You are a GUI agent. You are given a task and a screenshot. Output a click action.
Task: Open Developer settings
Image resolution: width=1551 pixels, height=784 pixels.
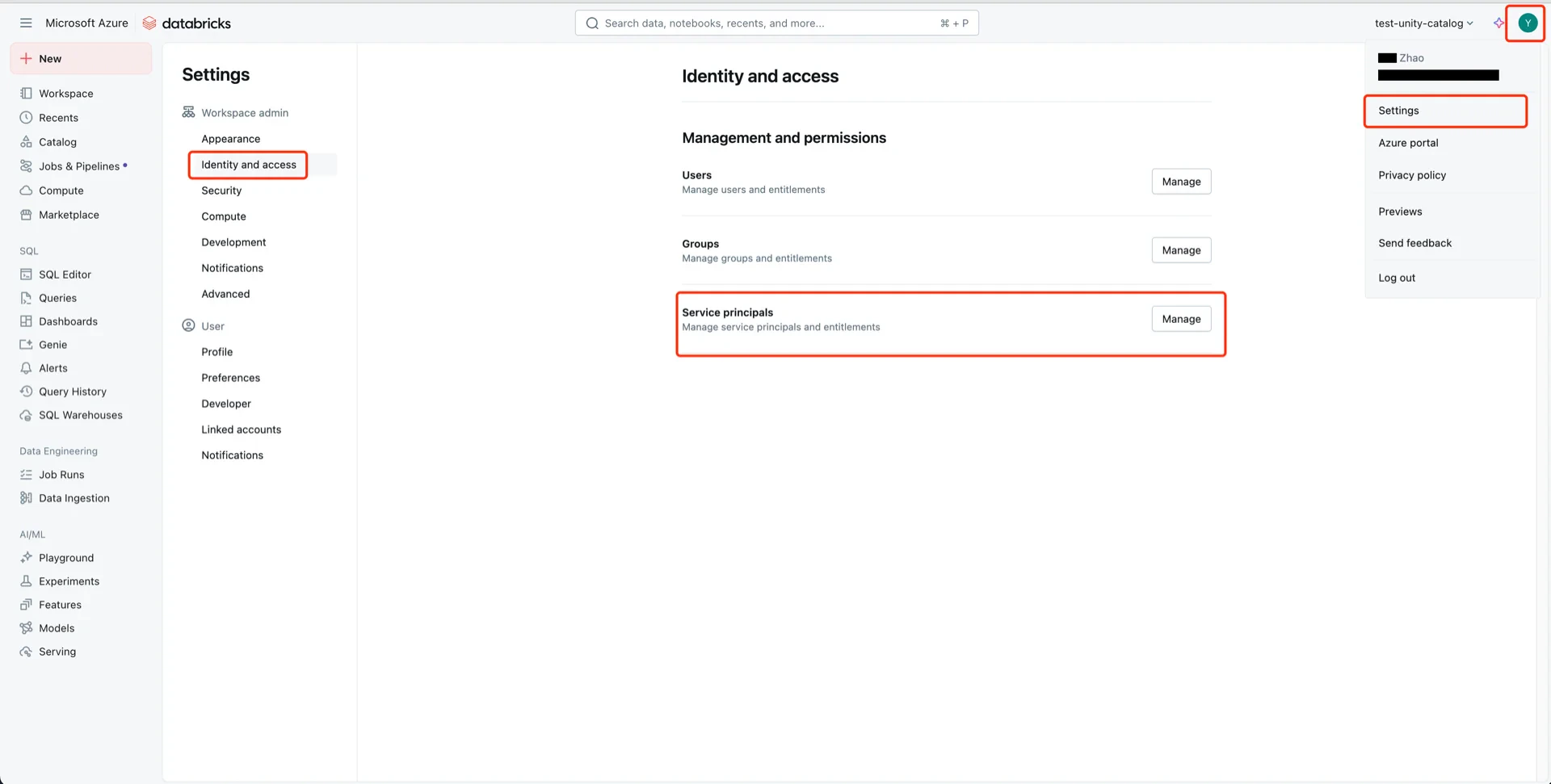(226, 404)
